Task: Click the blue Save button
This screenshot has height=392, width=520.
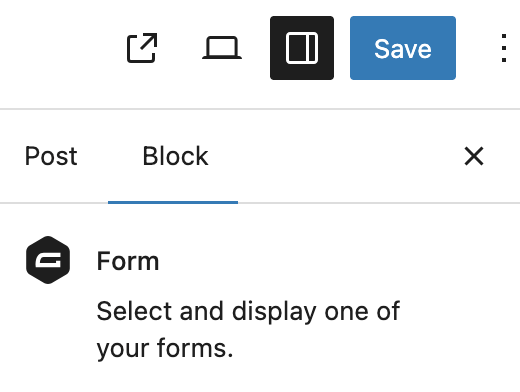Action: point(403,48)
